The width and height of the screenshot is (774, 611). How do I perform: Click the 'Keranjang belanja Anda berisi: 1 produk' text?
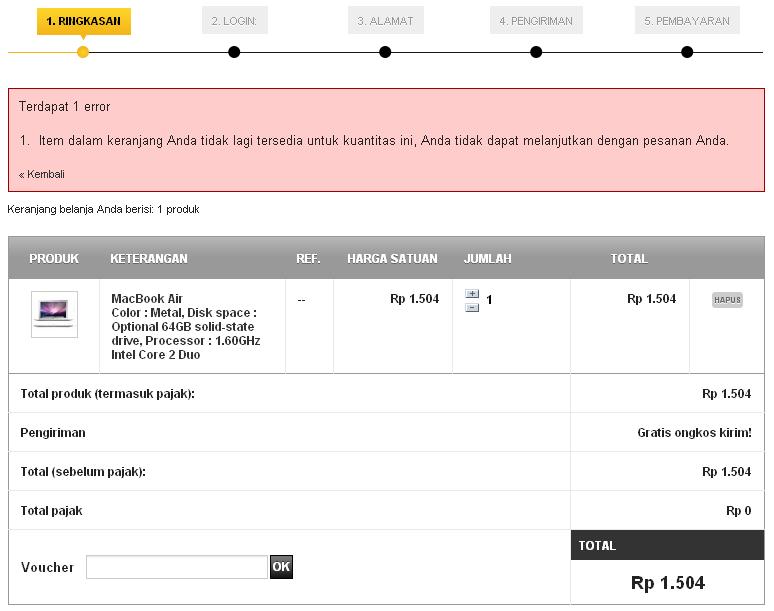tap(103, 209)
